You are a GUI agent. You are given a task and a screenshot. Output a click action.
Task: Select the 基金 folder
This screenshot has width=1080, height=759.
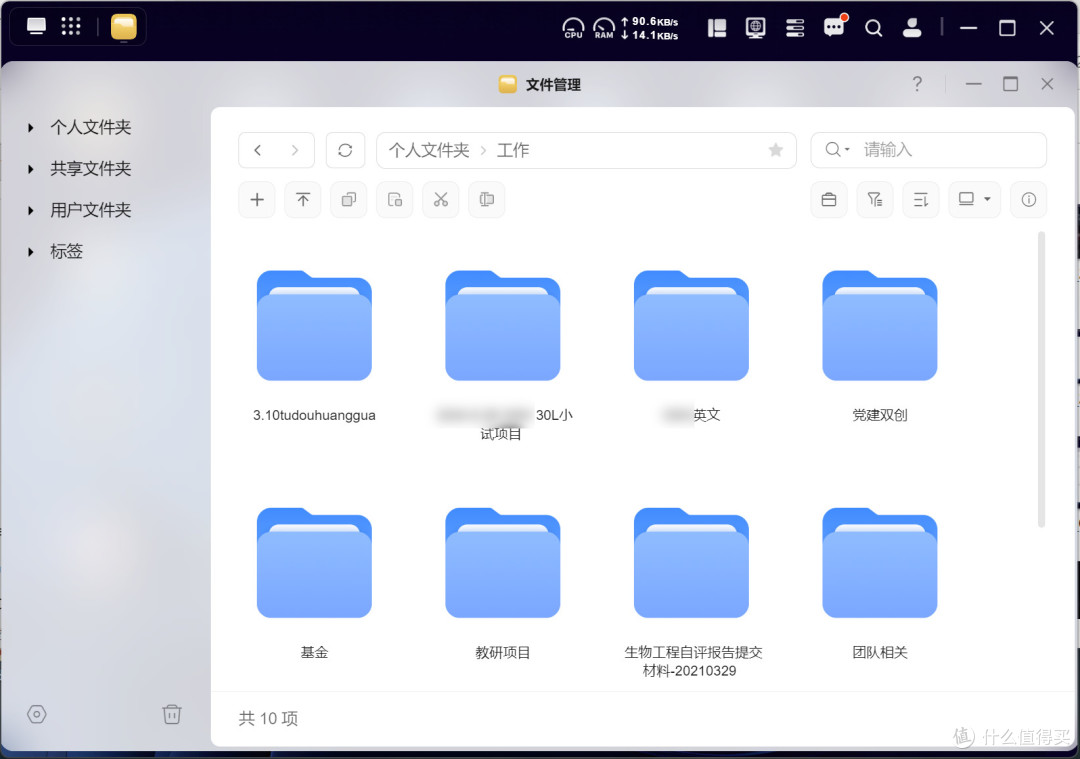pyautogui.click(x=314, y=563)
